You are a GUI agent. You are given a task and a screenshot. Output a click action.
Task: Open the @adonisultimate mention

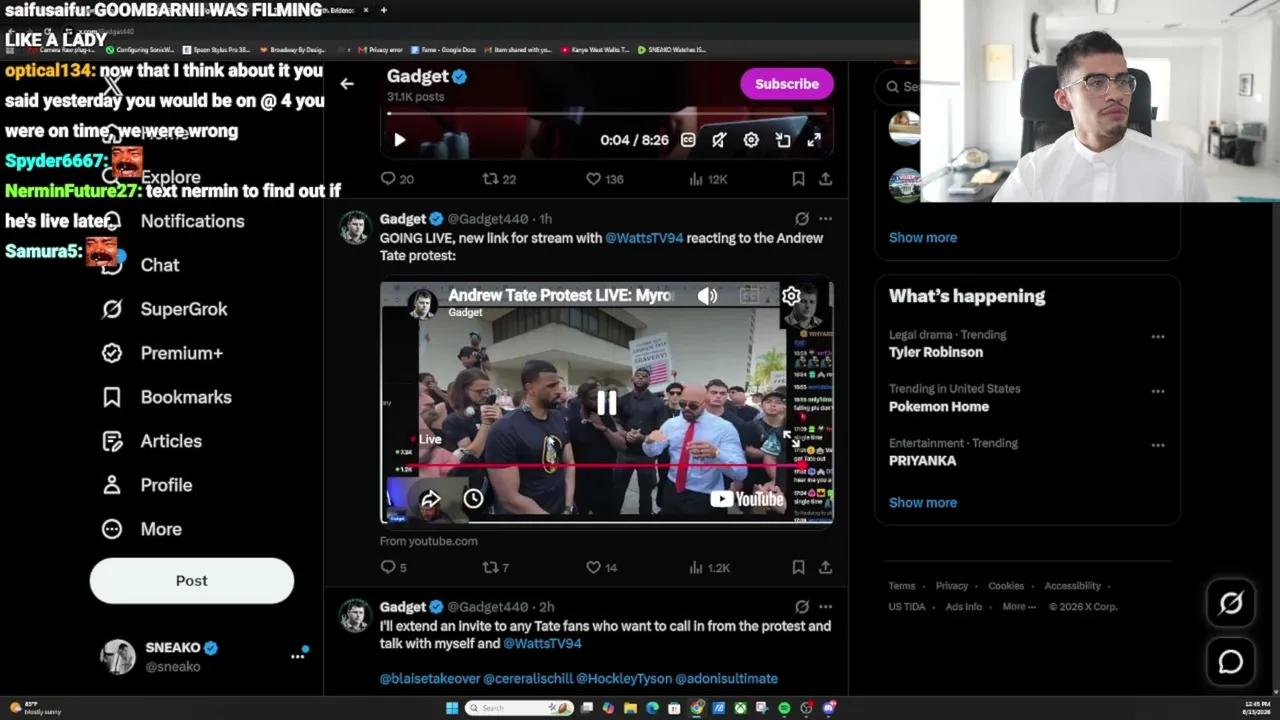(726, 678)
